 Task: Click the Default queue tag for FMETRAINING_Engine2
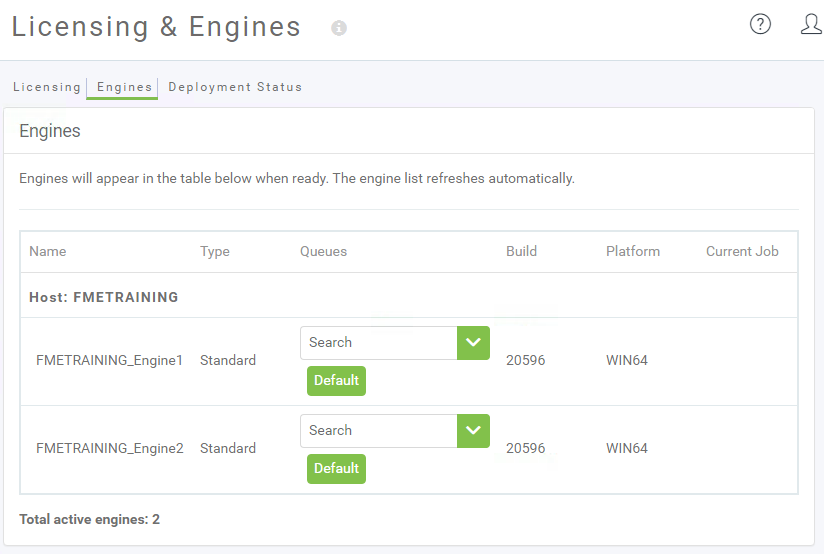click(336, 468)
